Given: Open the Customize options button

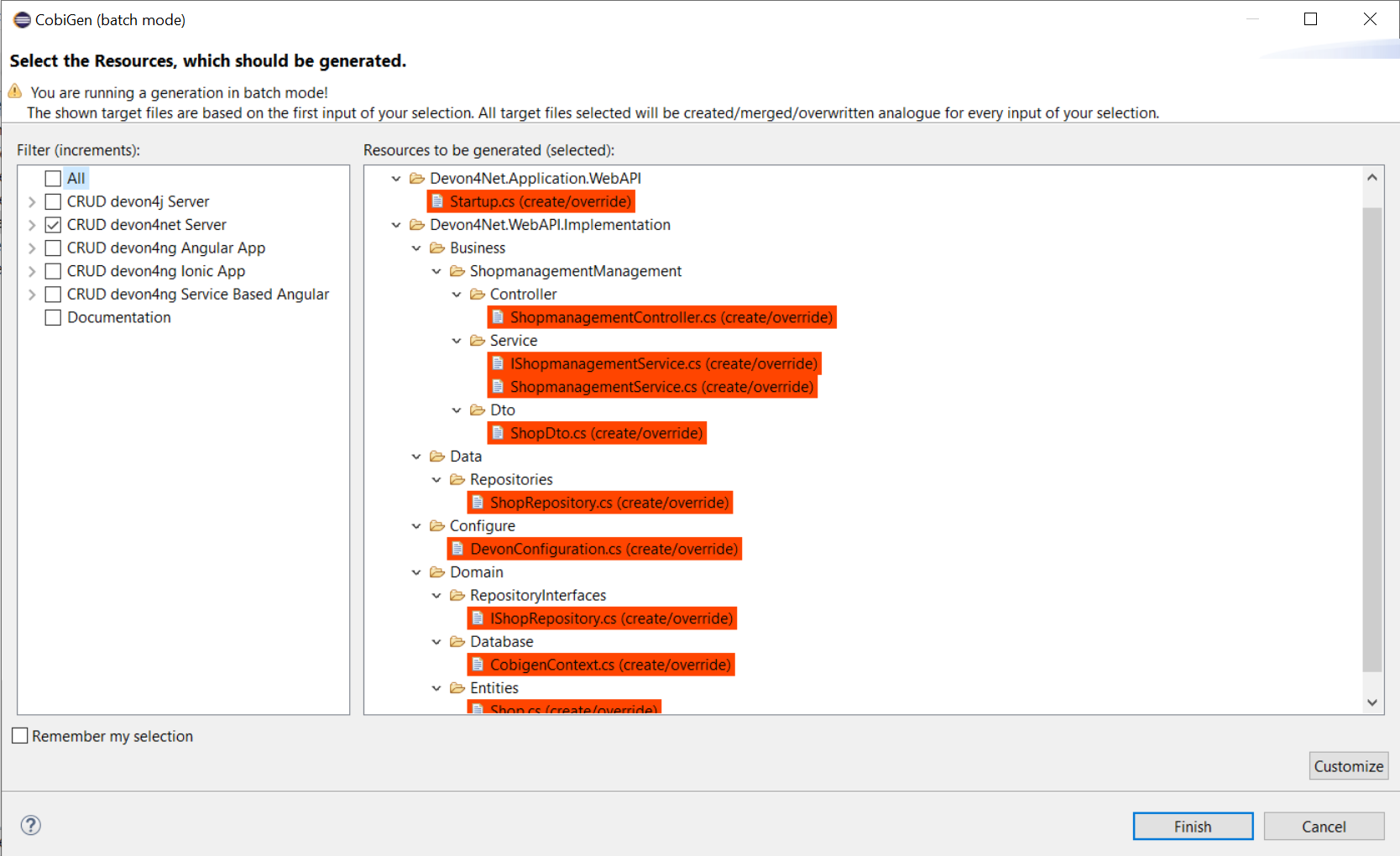Looking at the screenshot, I should coord(1348,766).
